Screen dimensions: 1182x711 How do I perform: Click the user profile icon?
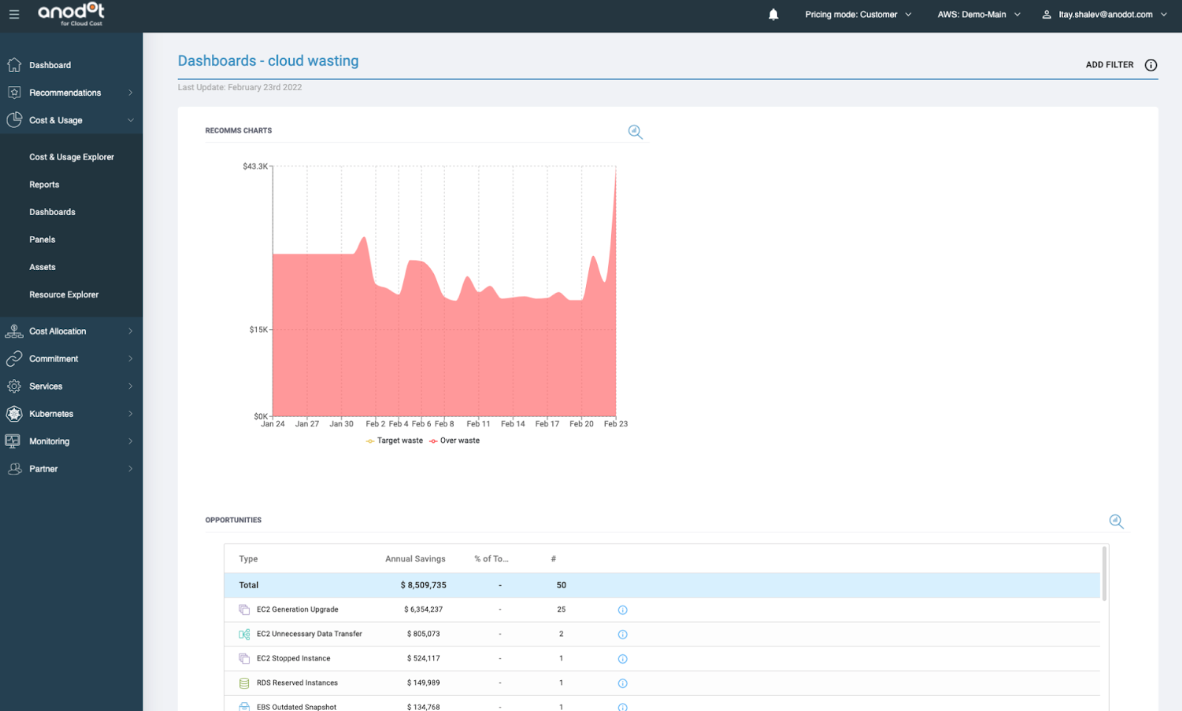1046,14
